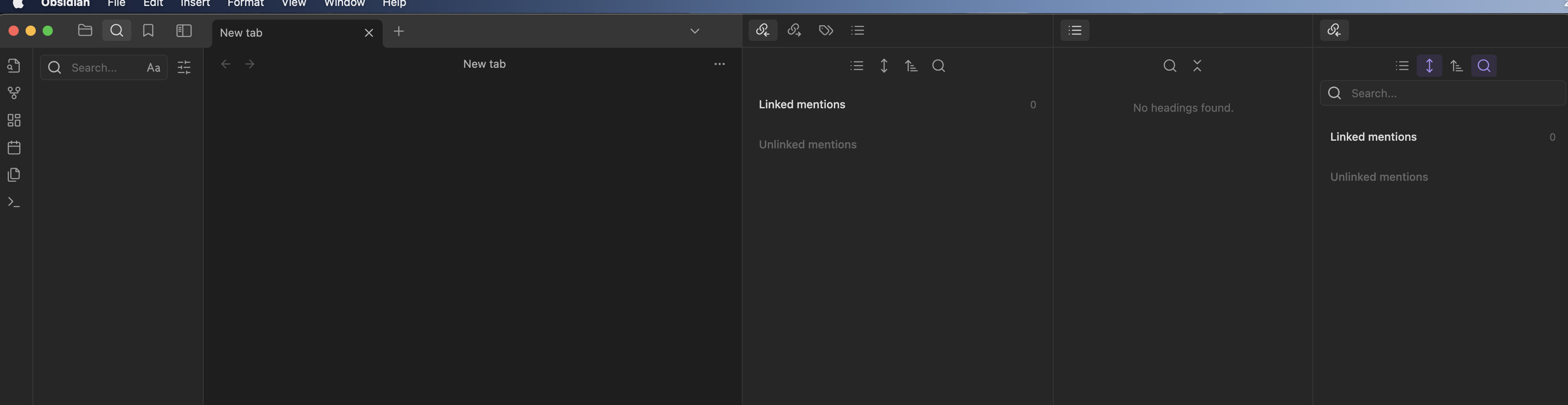Open the file explorer sidebar tab

(x=85, y=30)
